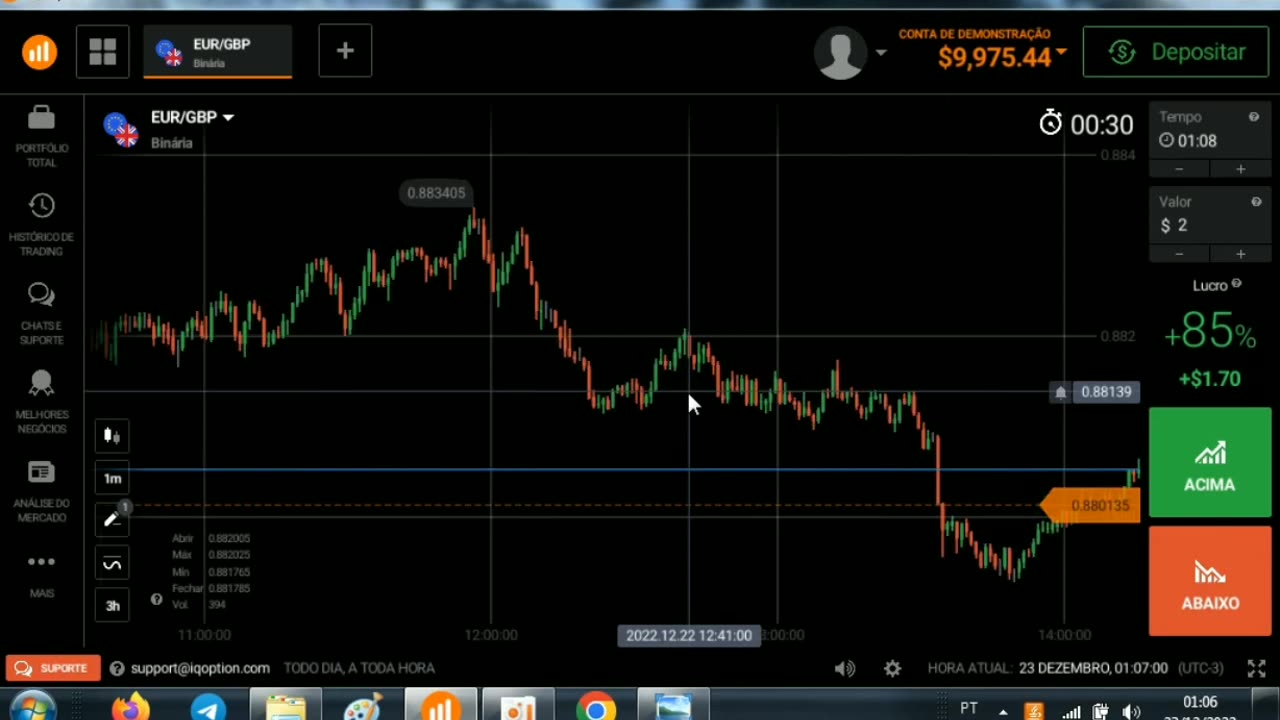This screenshot has height=720, width=1280.
Task: Select the 1m candle interval button
Action: 112,479
